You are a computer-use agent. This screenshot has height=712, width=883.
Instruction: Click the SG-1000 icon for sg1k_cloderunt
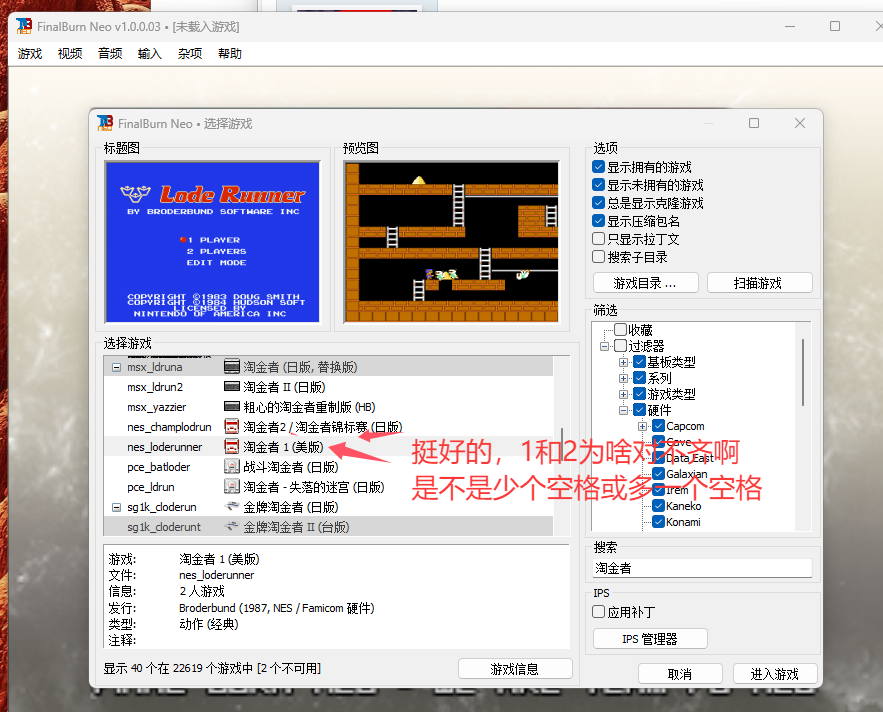(x=231, y=527)
